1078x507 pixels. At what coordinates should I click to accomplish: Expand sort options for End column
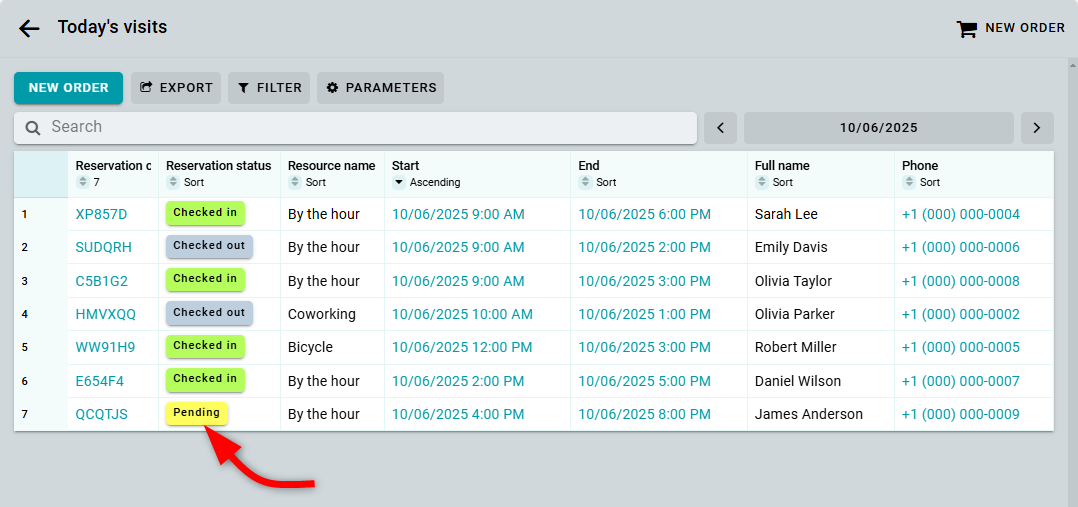click(x=585, y=183)
